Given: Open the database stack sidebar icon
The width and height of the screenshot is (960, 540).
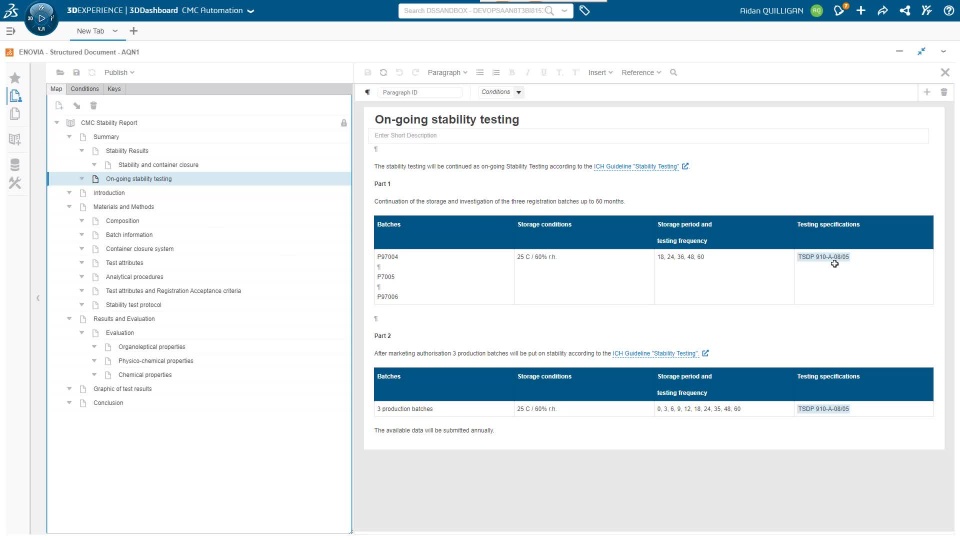Looking at the screenshot, I should click(15, 164).
